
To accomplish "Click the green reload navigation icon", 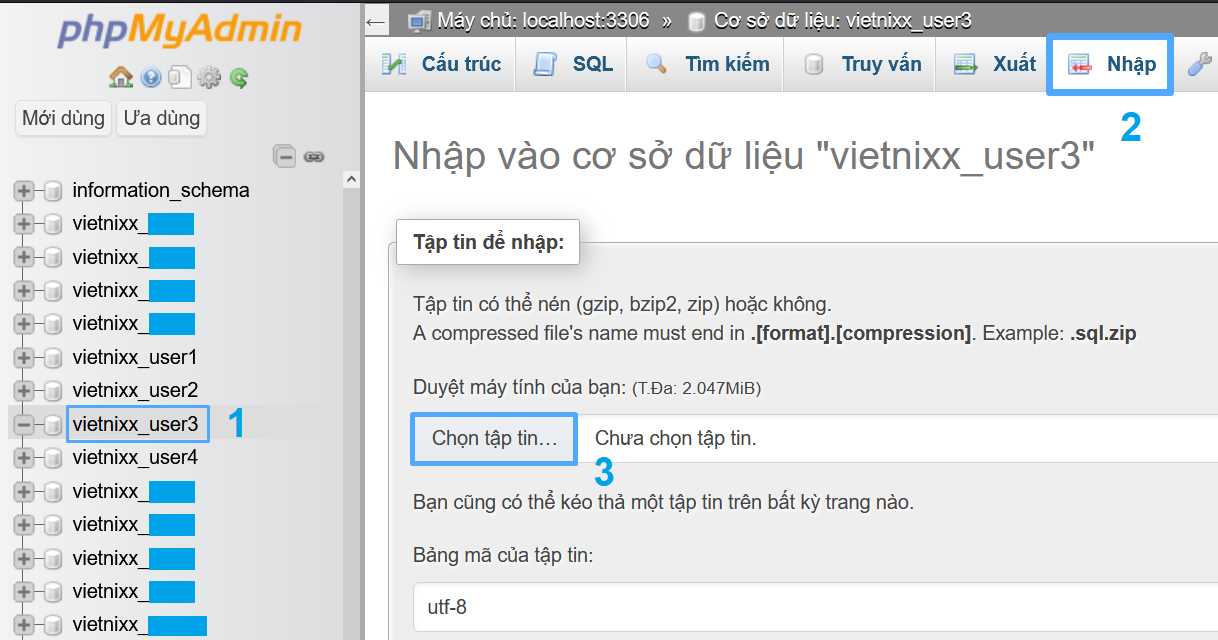I will click(238, 77).
